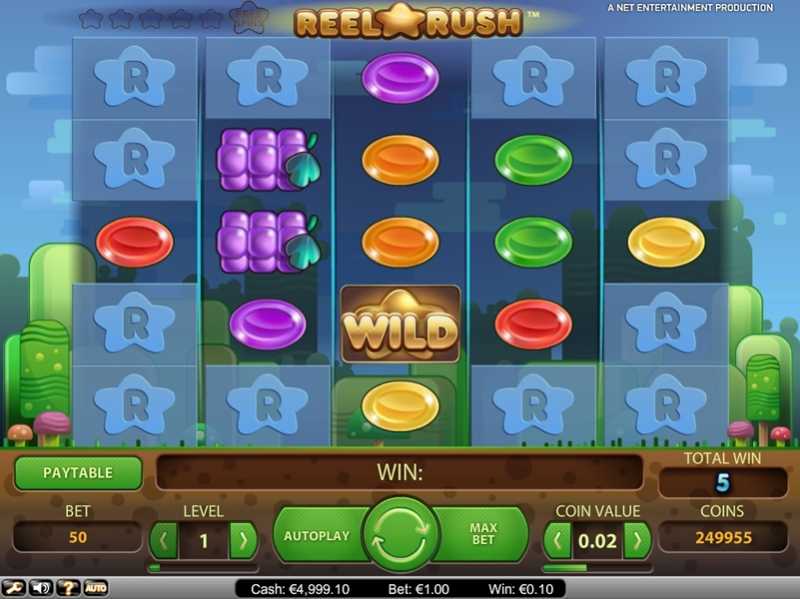Click the Reel Rush logo
This screenshot has width=800, height=599.
click(408, 21)
